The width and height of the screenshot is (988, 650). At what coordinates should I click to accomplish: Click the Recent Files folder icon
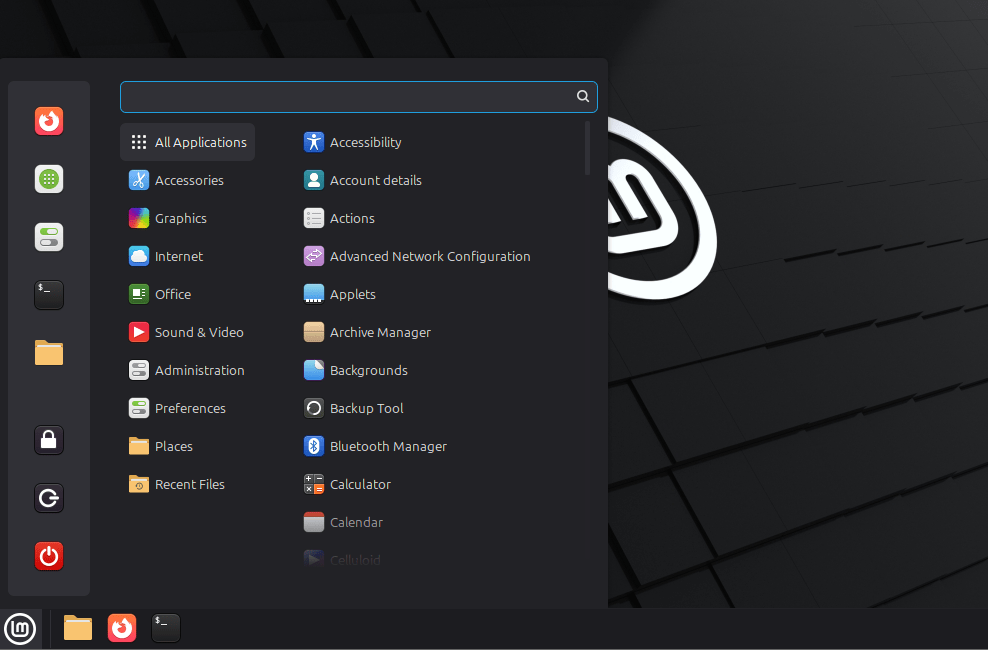point(139,484)
